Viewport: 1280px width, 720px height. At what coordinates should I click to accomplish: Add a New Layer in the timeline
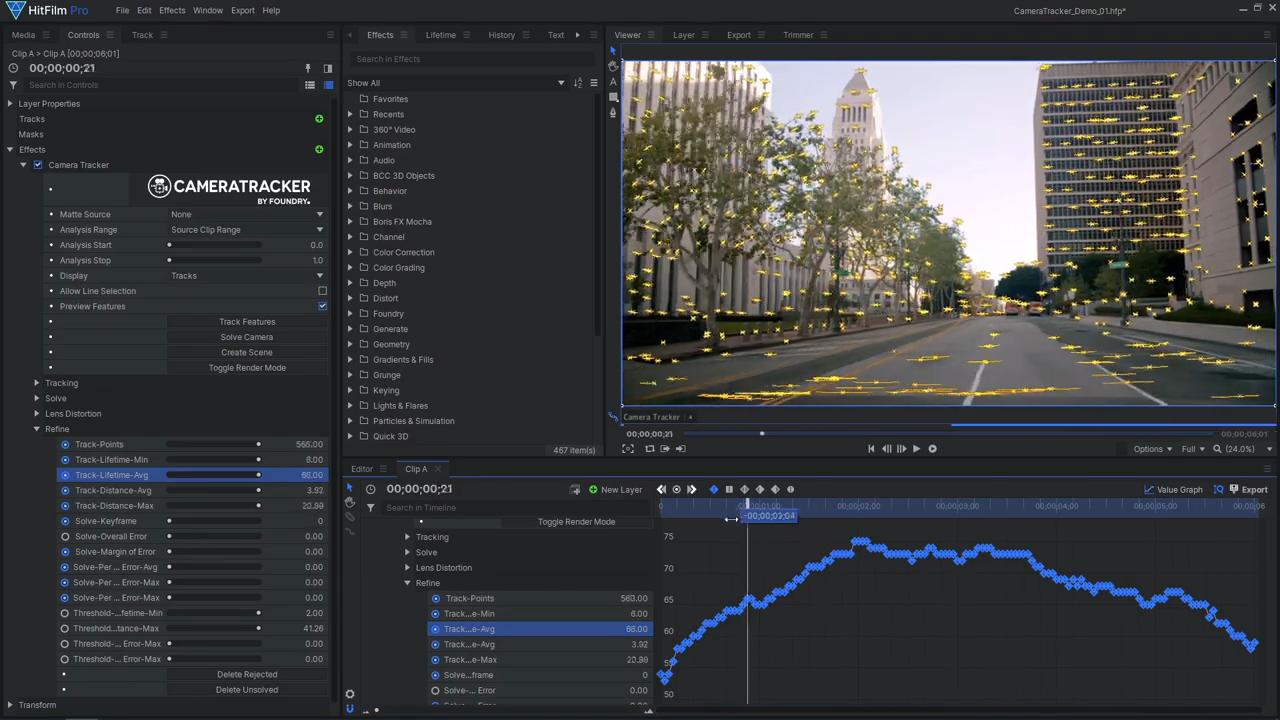pos(615,490)
